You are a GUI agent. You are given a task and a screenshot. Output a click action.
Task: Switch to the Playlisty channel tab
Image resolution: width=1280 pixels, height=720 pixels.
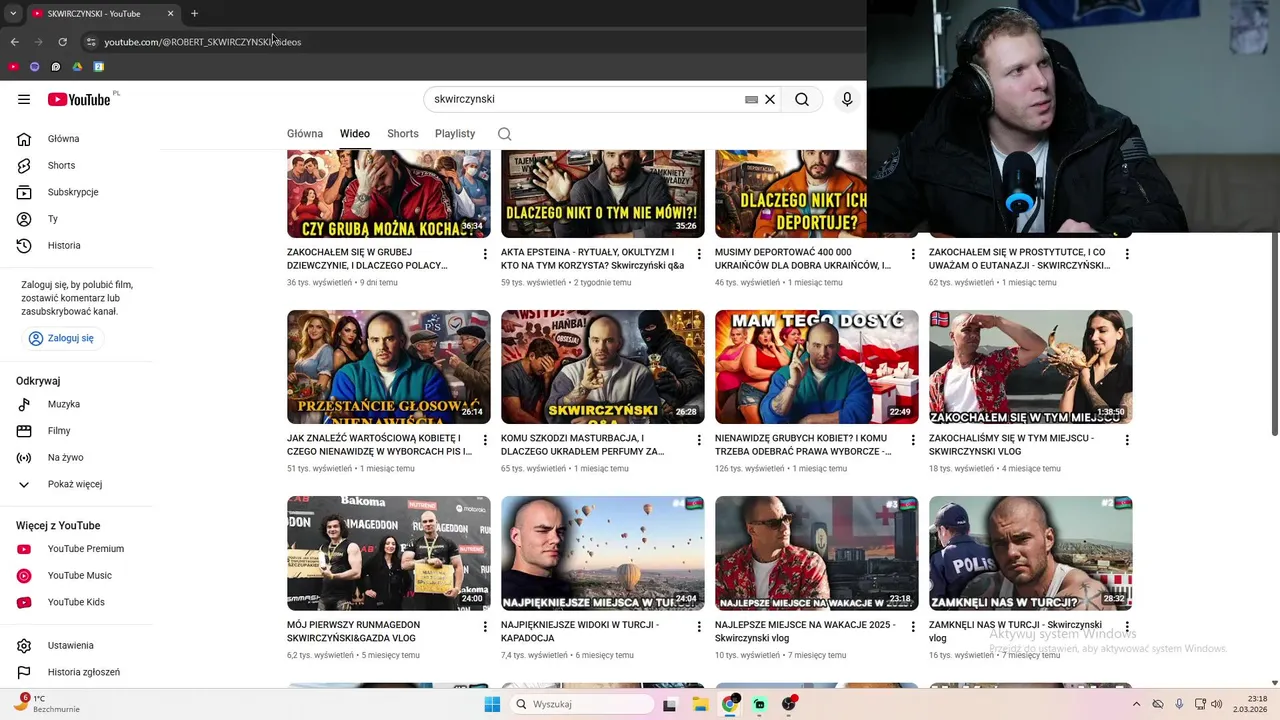click(x=455, y=134)
